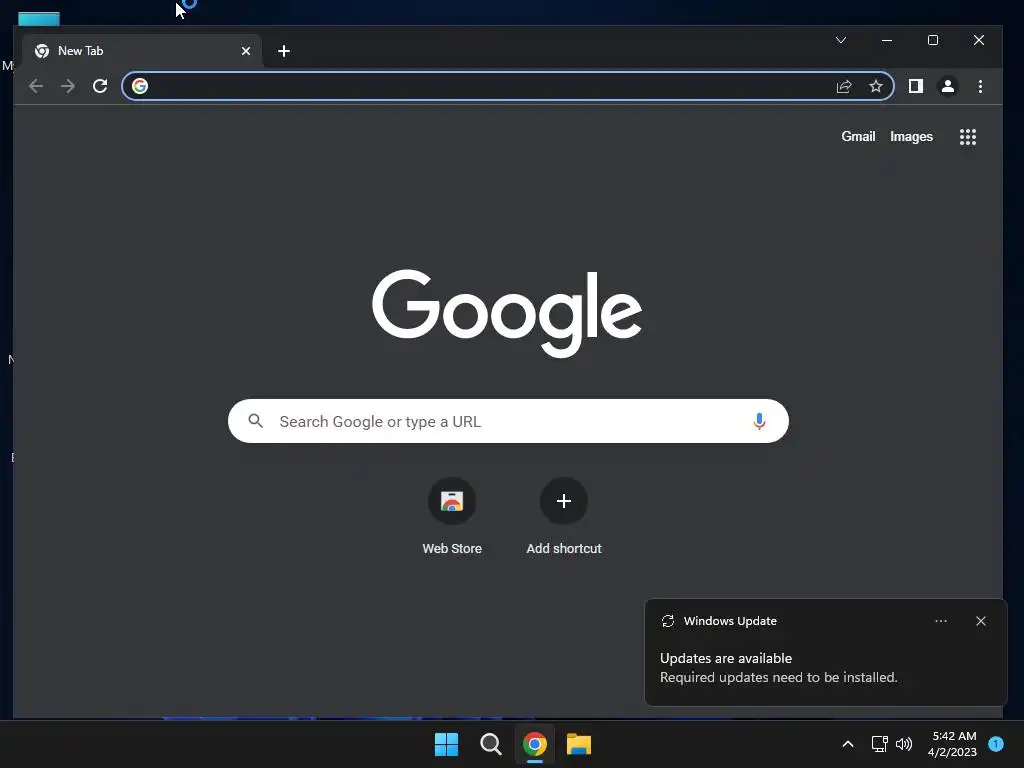The height and width of the screenshot is (768, 1024).
Task: Open Windows Update notification options menu
Action: pos(941,621)
